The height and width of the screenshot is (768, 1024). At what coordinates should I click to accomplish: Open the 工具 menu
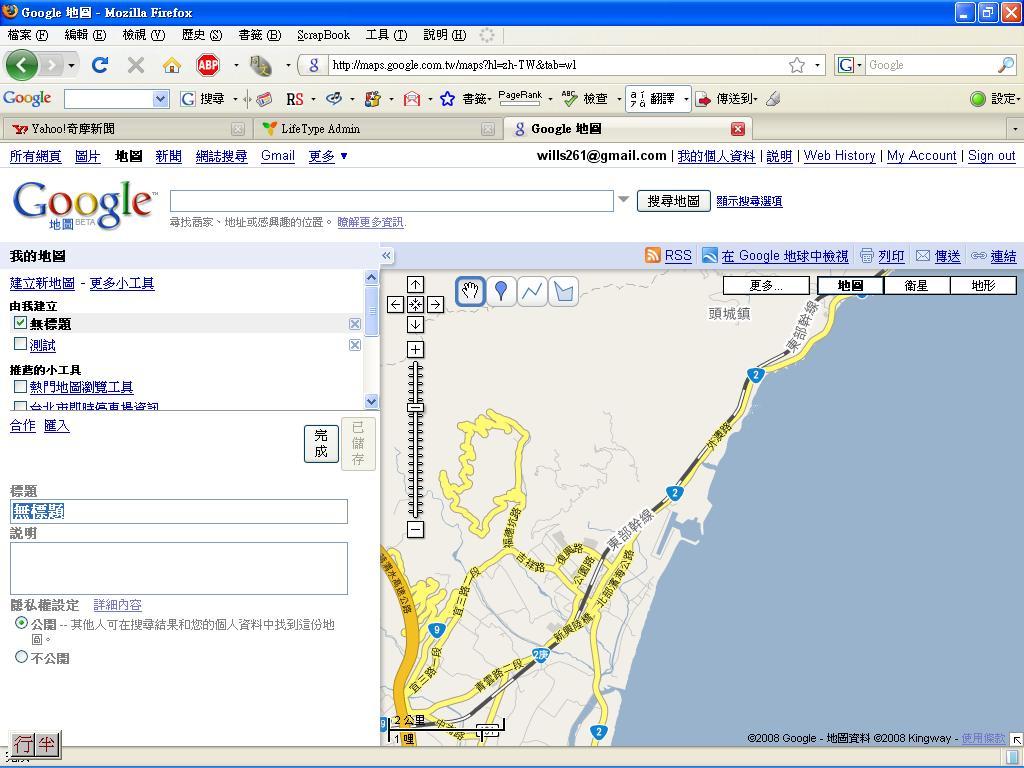click(386, 35)
